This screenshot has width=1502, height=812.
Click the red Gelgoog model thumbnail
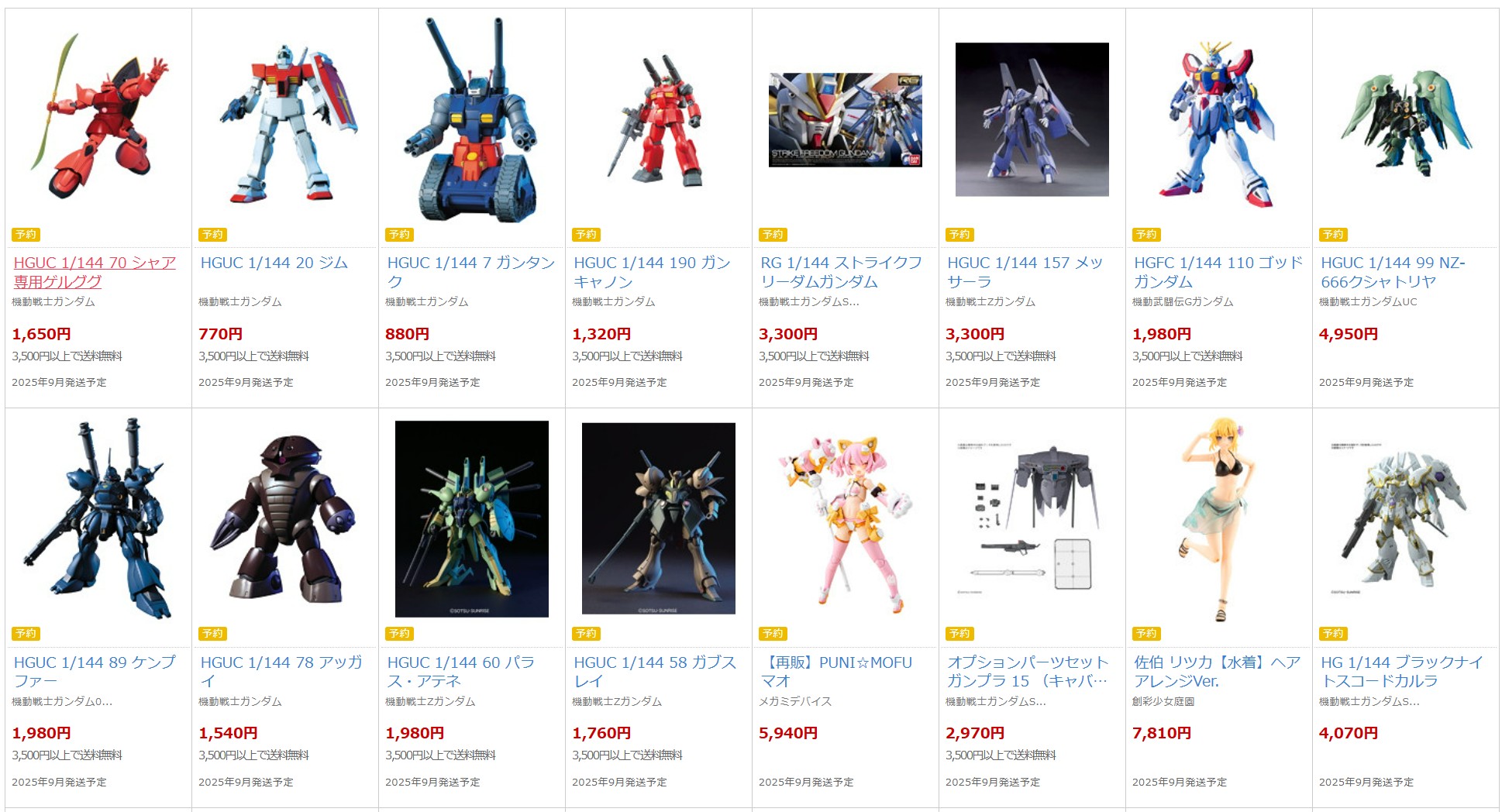[x=98, y=116]
